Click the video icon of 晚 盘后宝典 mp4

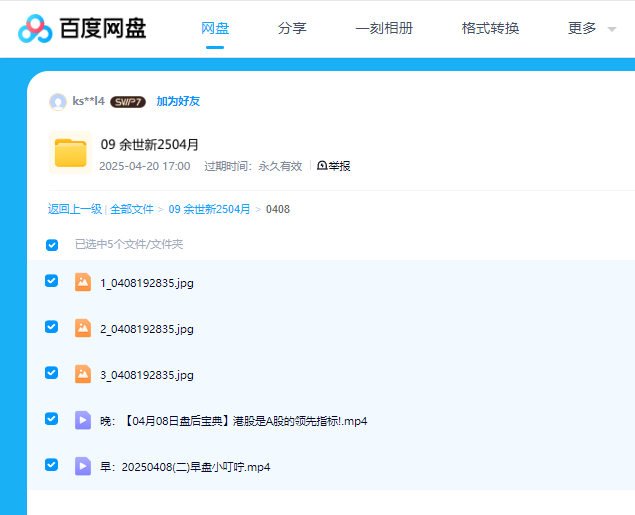coord(83,421)
